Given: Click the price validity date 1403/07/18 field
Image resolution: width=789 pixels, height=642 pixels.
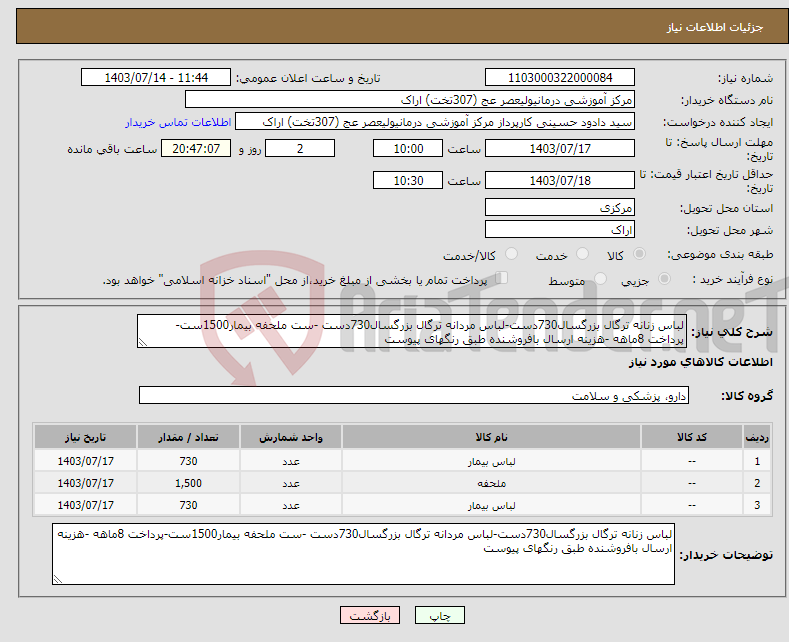Looking at the screenshot, I should (x=560, y=180).
